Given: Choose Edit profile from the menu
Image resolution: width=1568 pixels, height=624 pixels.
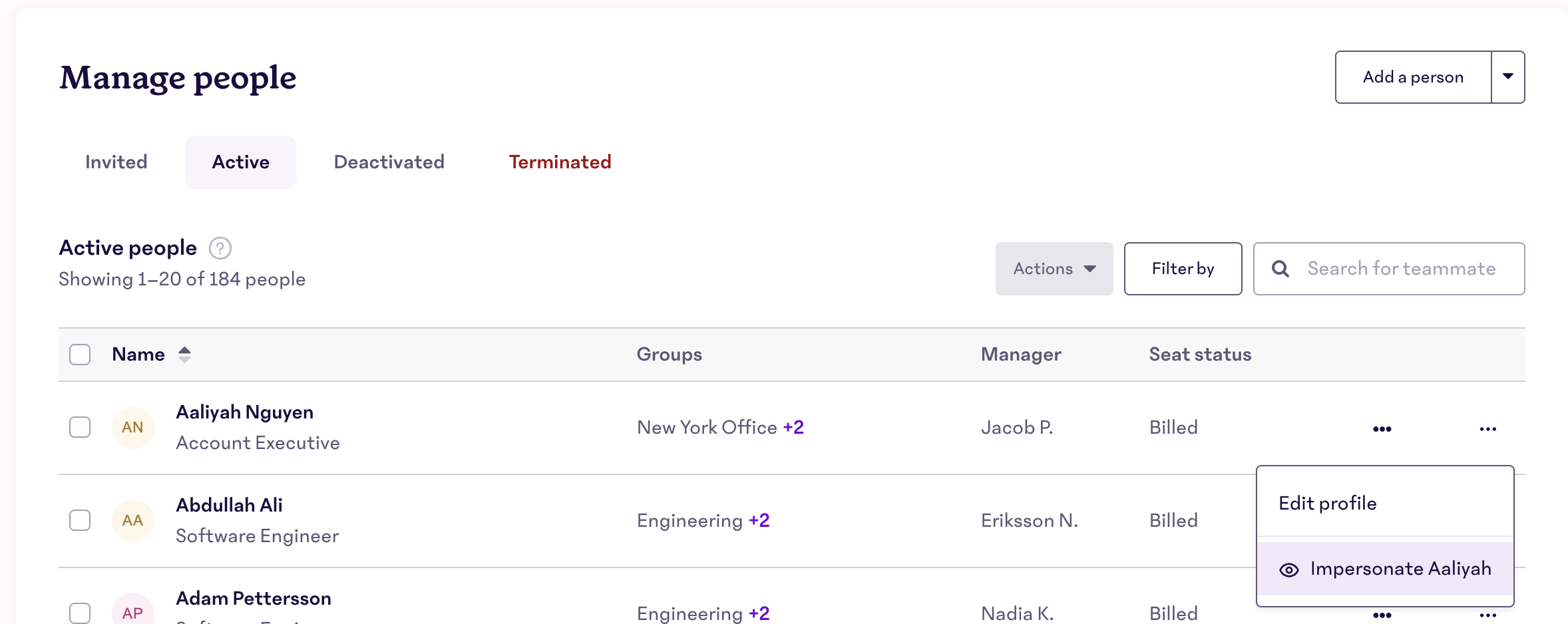Looking at the screenshot, I should (1328, 503).
